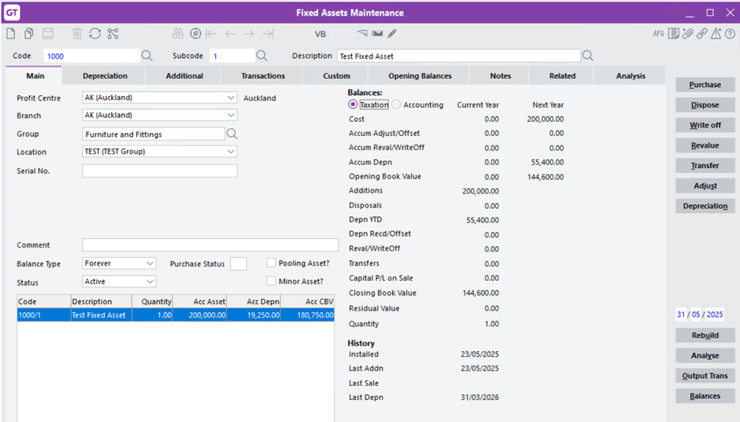
Task: Expand the Location dropdown
Action: pos(231,152)
